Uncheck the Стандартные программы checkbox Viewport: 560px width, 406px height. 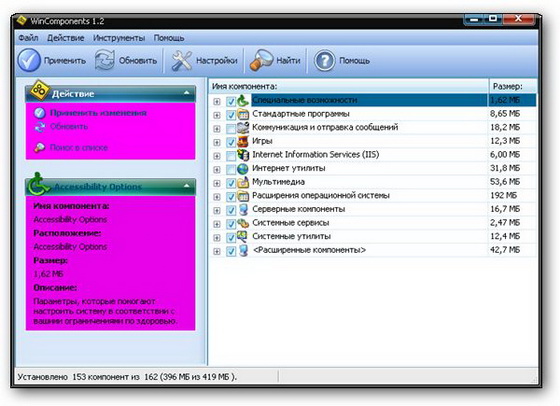[x=231, y=115]
